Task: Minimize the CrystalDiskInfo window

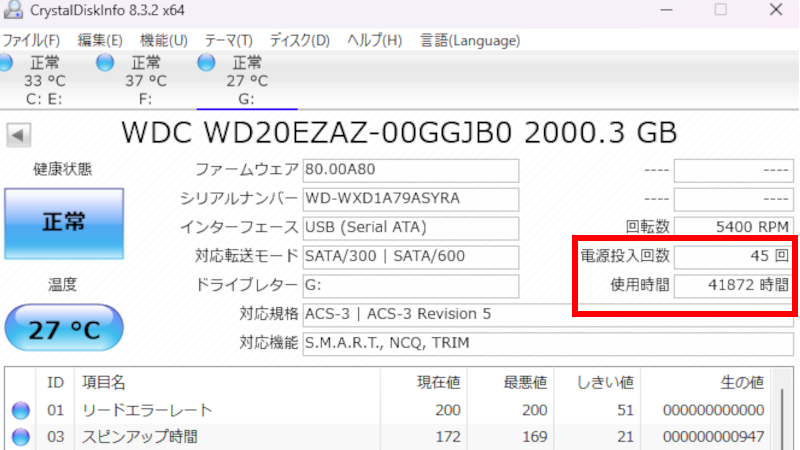Action: click(x=666, y=10)
